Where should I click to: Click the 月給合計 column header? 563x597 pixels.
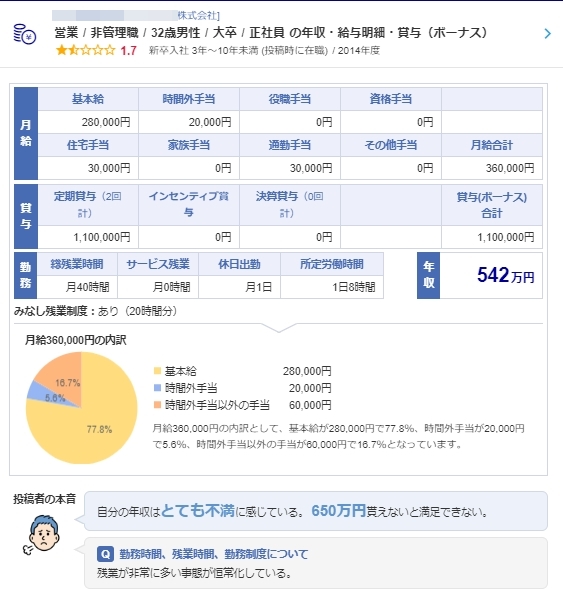[492, 145]
